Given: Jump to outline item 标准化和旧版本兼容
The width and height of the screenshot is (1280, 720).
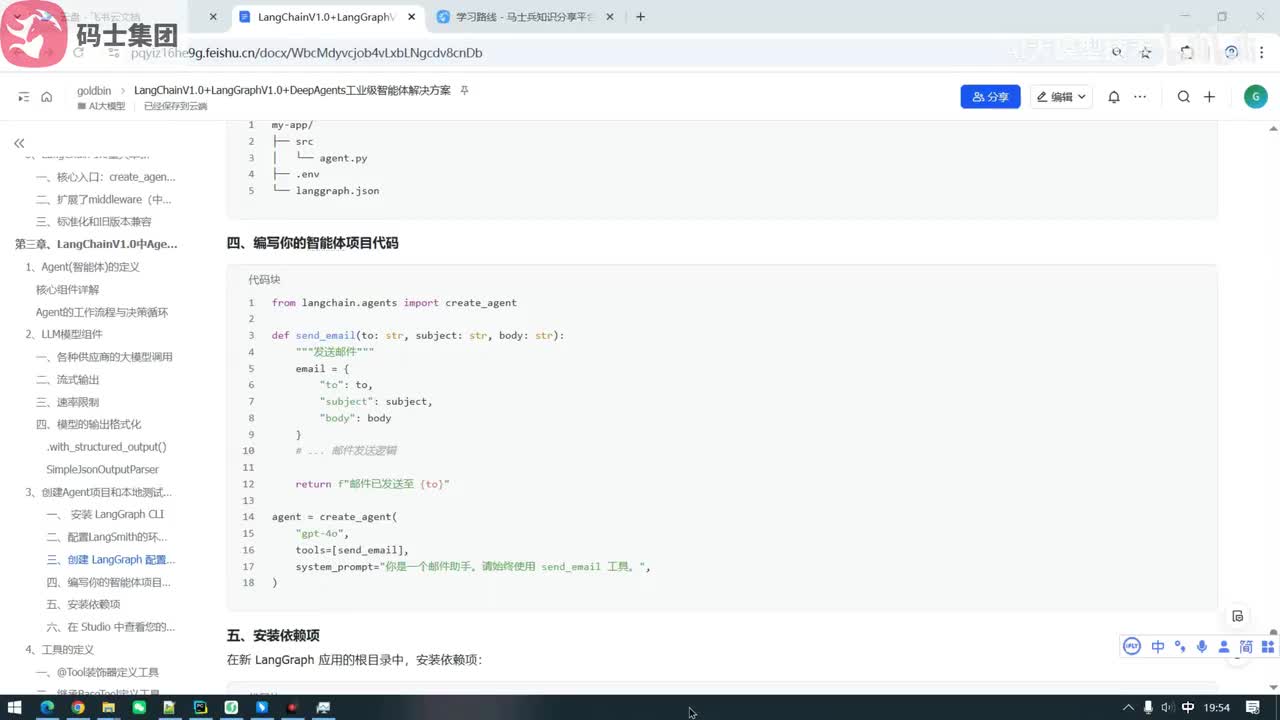Looking at the screenshot, I should tap(94, 222).
